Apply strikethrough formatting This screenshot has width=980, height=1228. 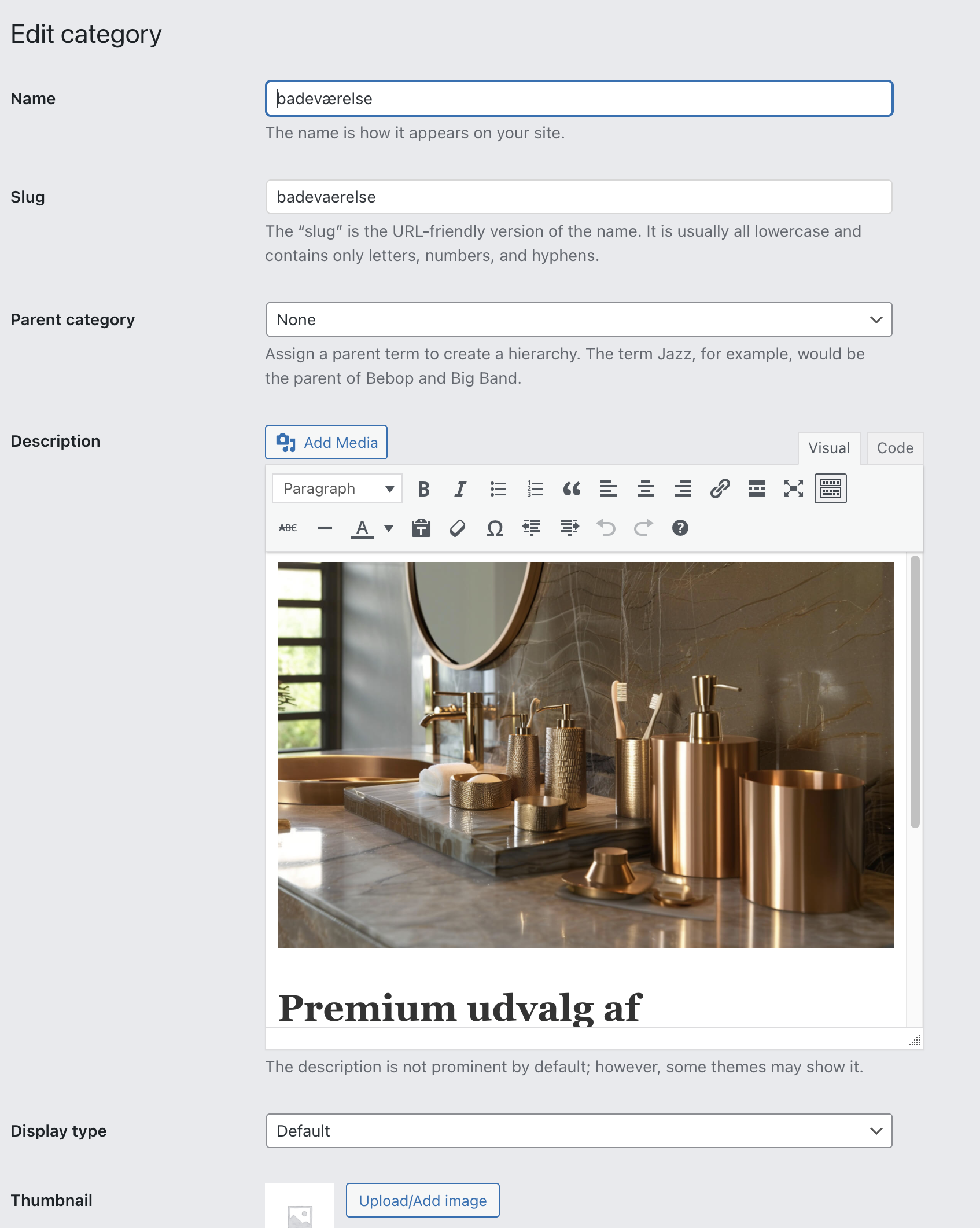coord(288,528)
